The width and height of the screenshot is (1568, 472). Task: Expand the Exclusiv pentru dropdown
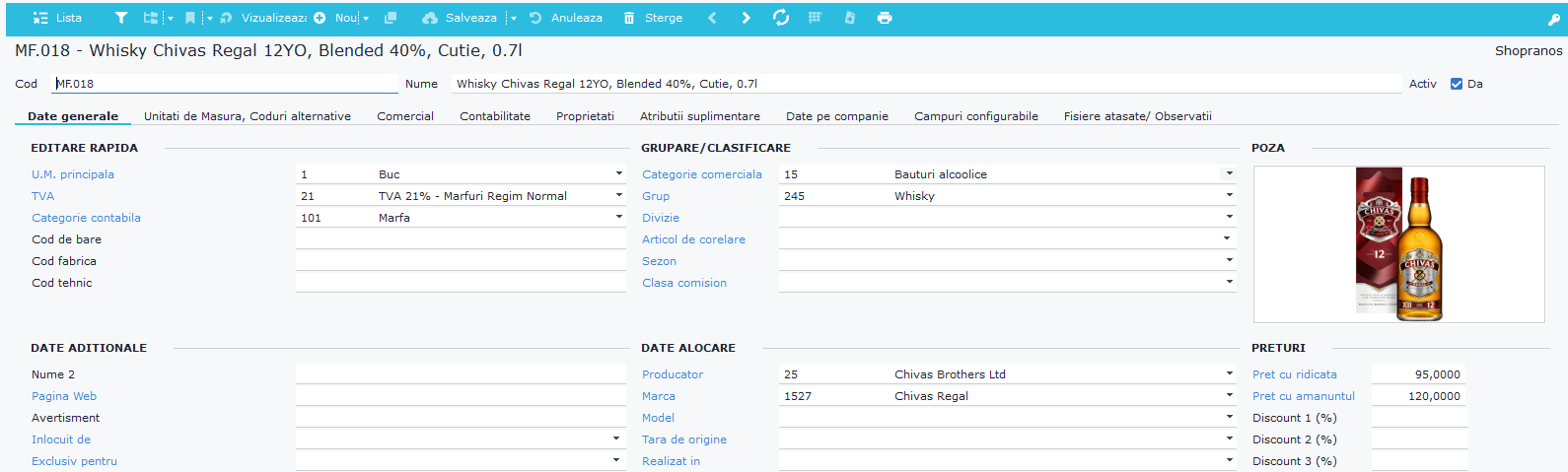click(x=616, y=460)
